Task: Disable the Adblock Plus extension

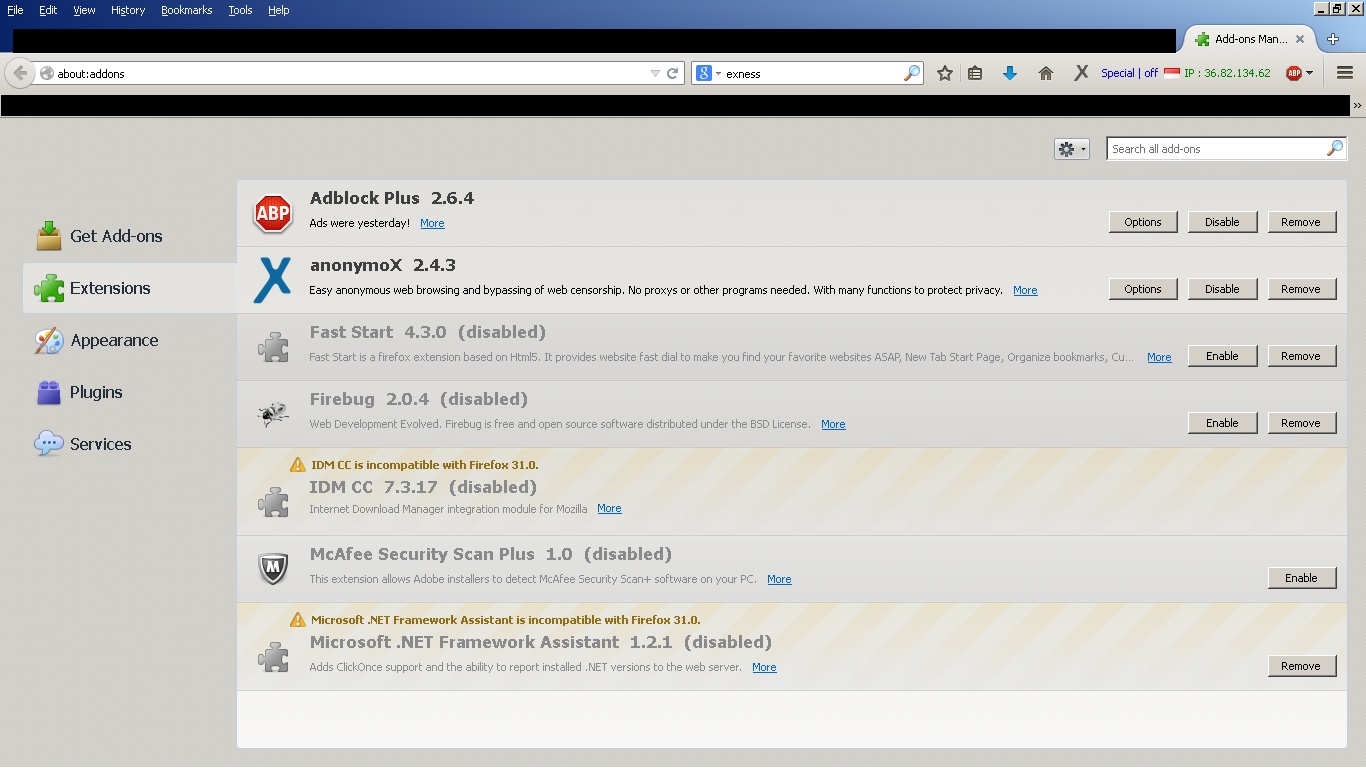Action: (1221, 222)
